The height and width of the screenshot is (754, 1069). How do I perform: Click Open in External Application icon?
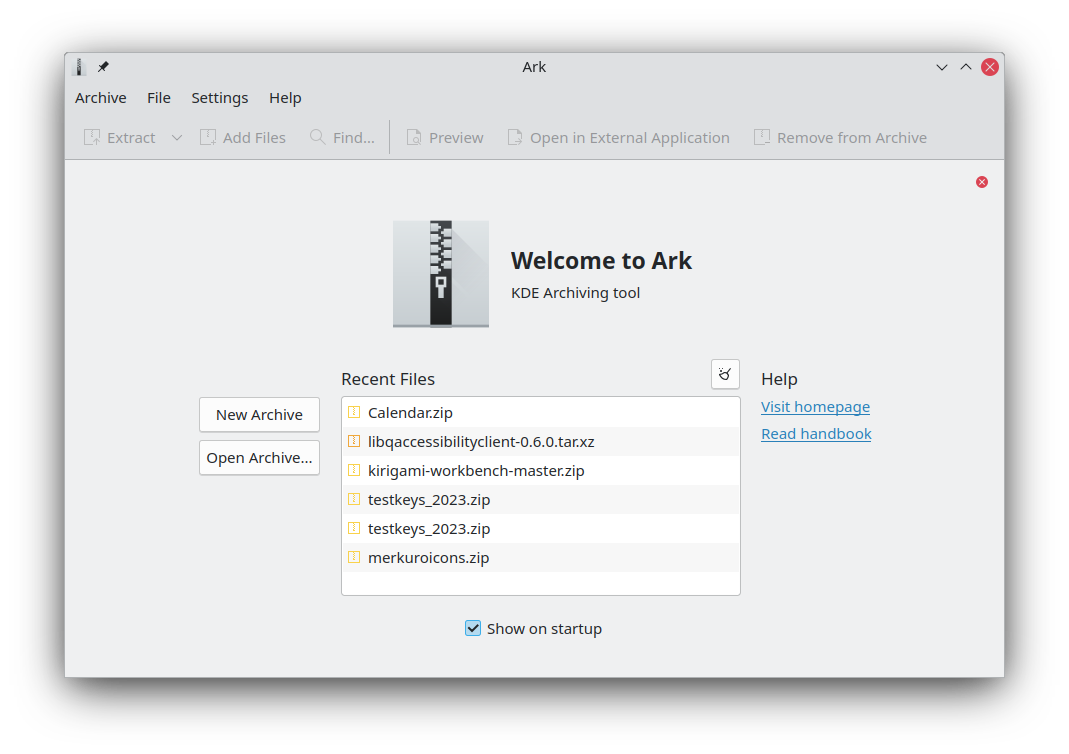(x=515, y=138)
